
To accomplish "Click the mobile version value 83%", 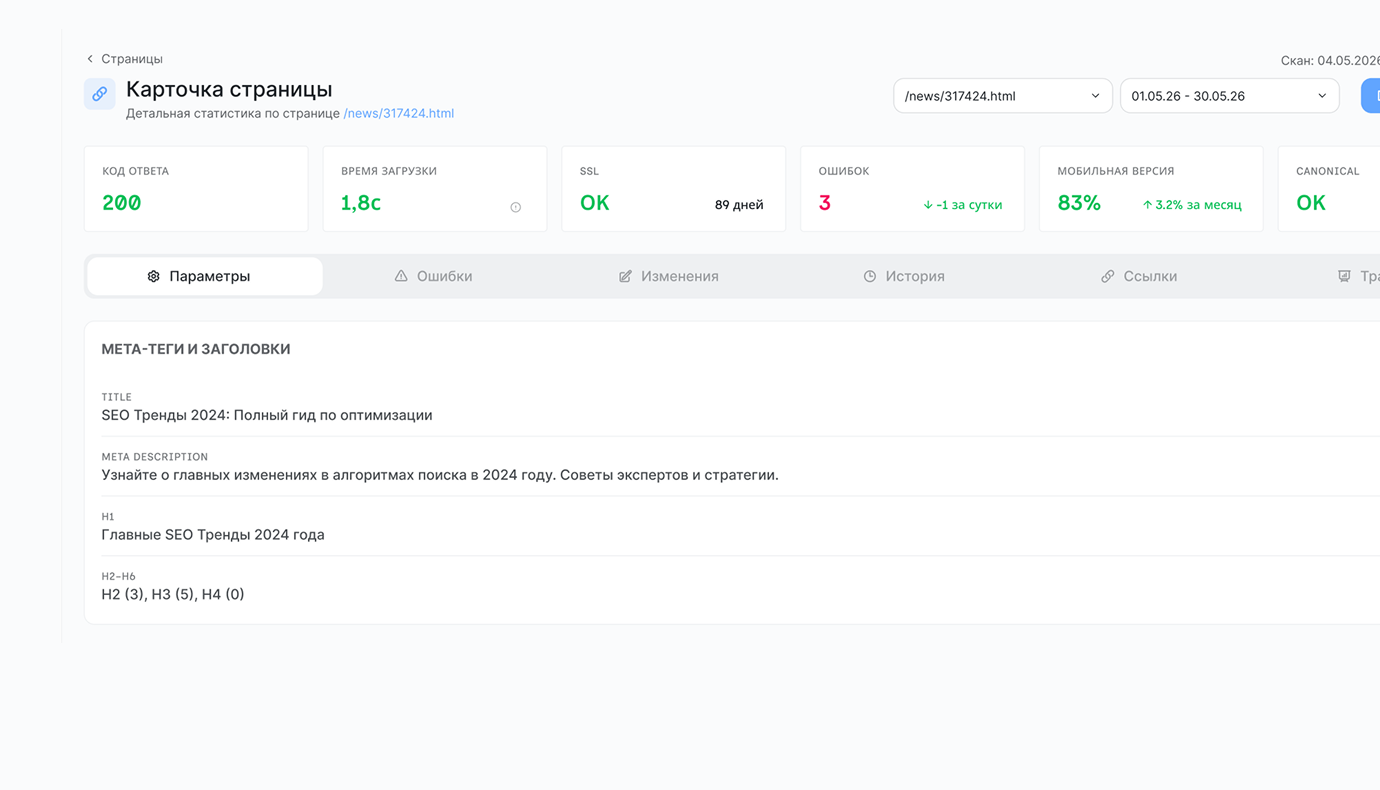I will (x=1079, y=203).
